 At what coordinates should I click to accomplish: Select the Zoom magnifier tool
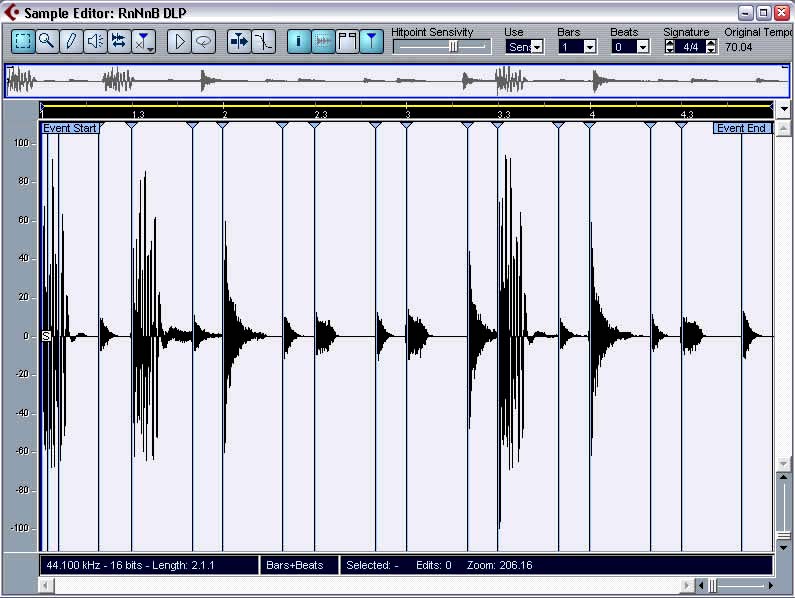click(46, 41)
